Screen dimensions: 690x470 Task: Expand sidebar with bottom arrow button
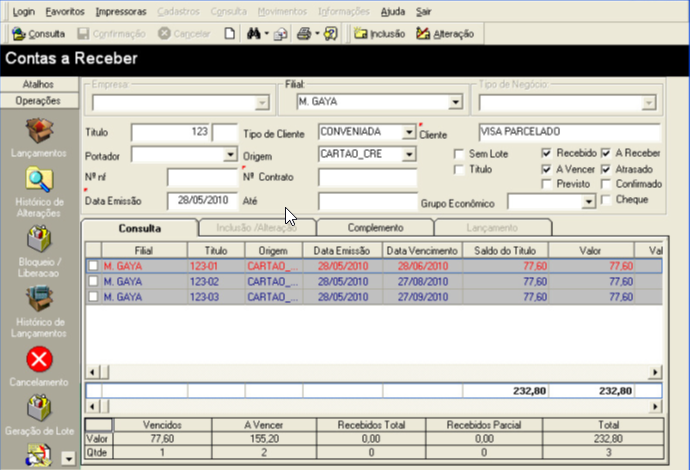68,459
